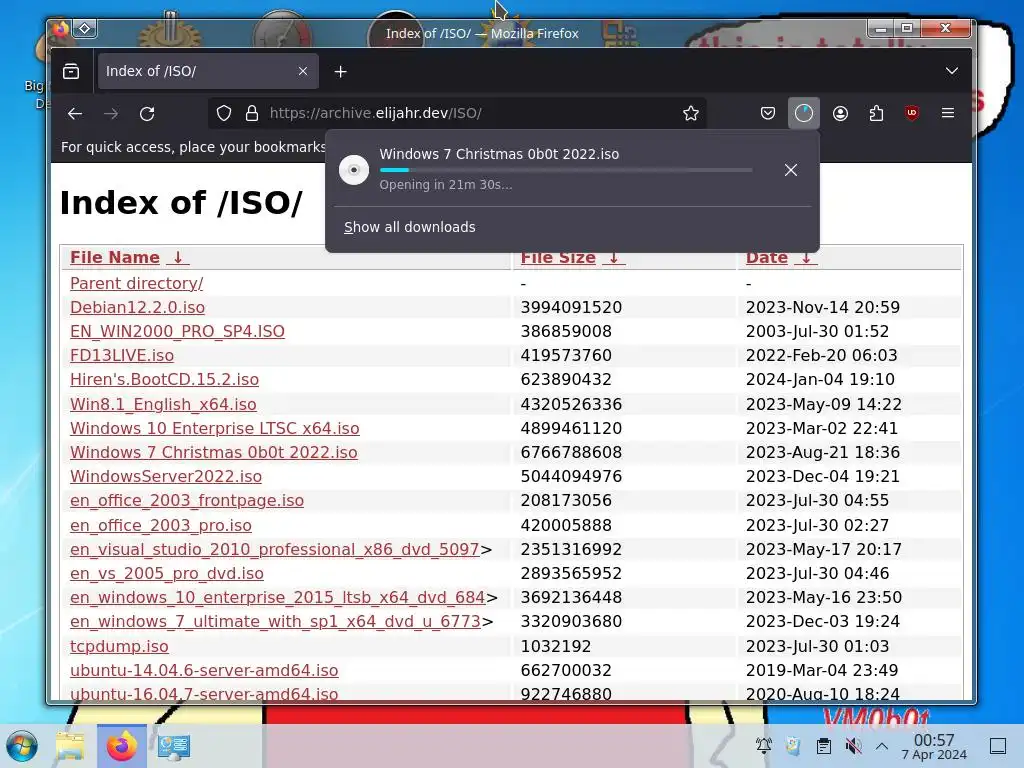Open the extensions puzzle-piece menu
This screenshot has width=1024, height=768.
click(876, 114)
